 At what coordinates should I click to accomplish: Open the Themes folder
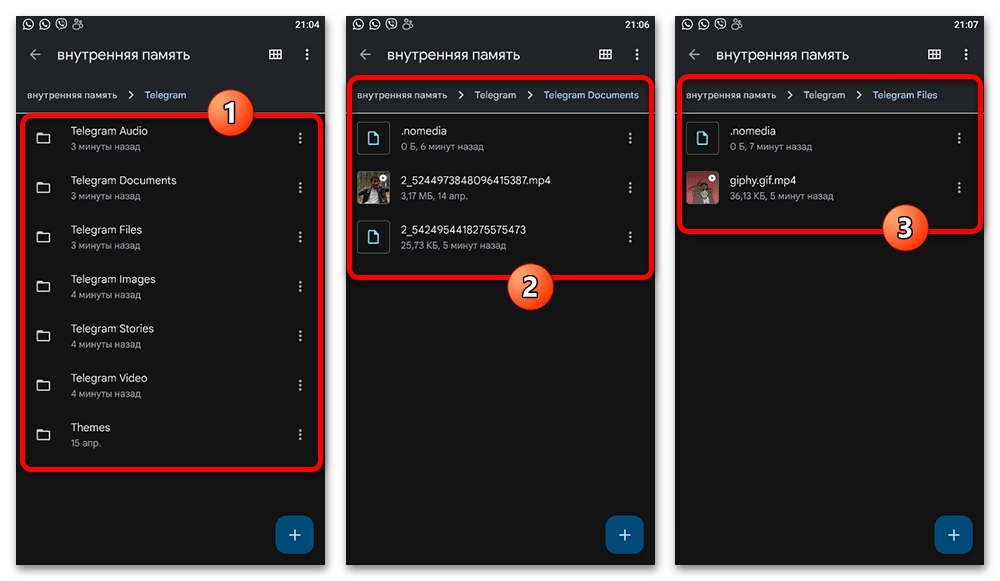170,435
